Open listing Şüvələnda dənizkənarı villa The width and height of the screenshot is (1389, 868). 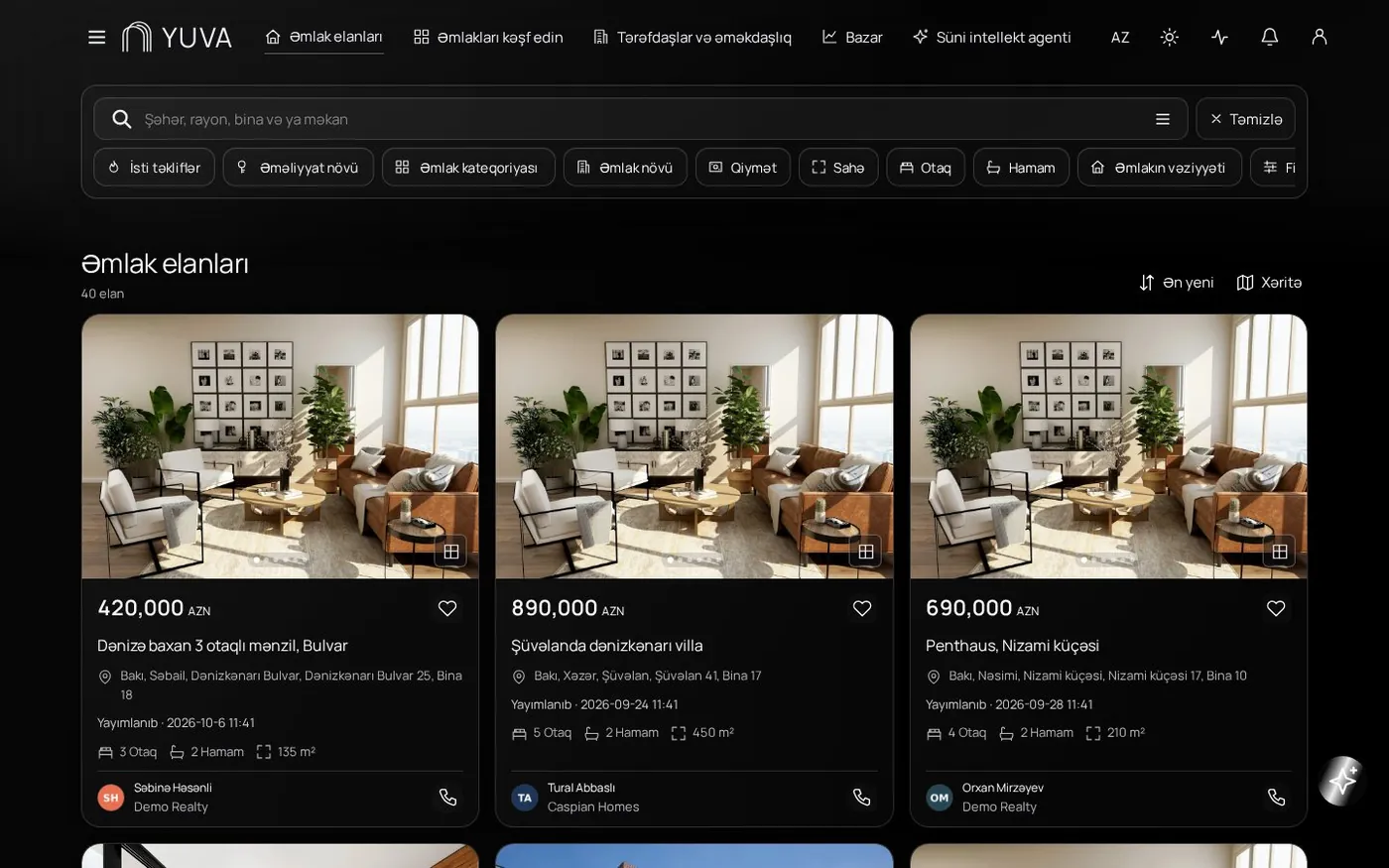[607, 646]
